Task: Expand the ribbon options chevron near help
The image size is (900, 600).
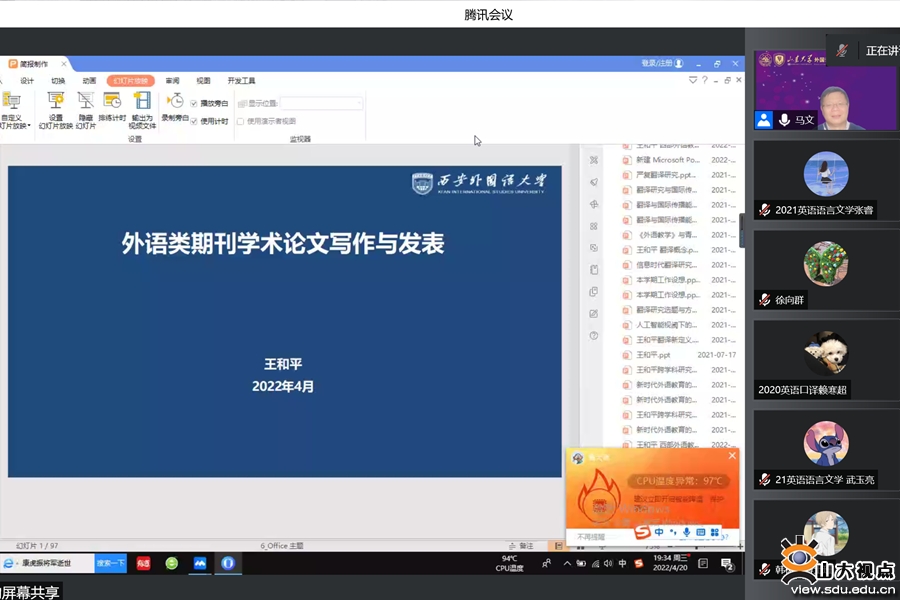Action: pyautogui.click(x=693, y=81)
